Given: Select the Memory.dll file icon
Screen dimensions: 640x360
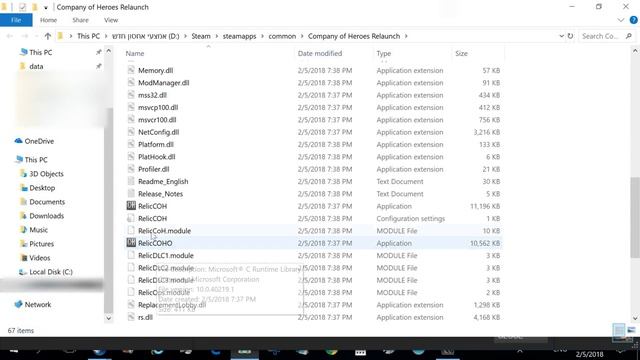Looking at the screenshot, I should pyautogui.click(x=131, y=70).
